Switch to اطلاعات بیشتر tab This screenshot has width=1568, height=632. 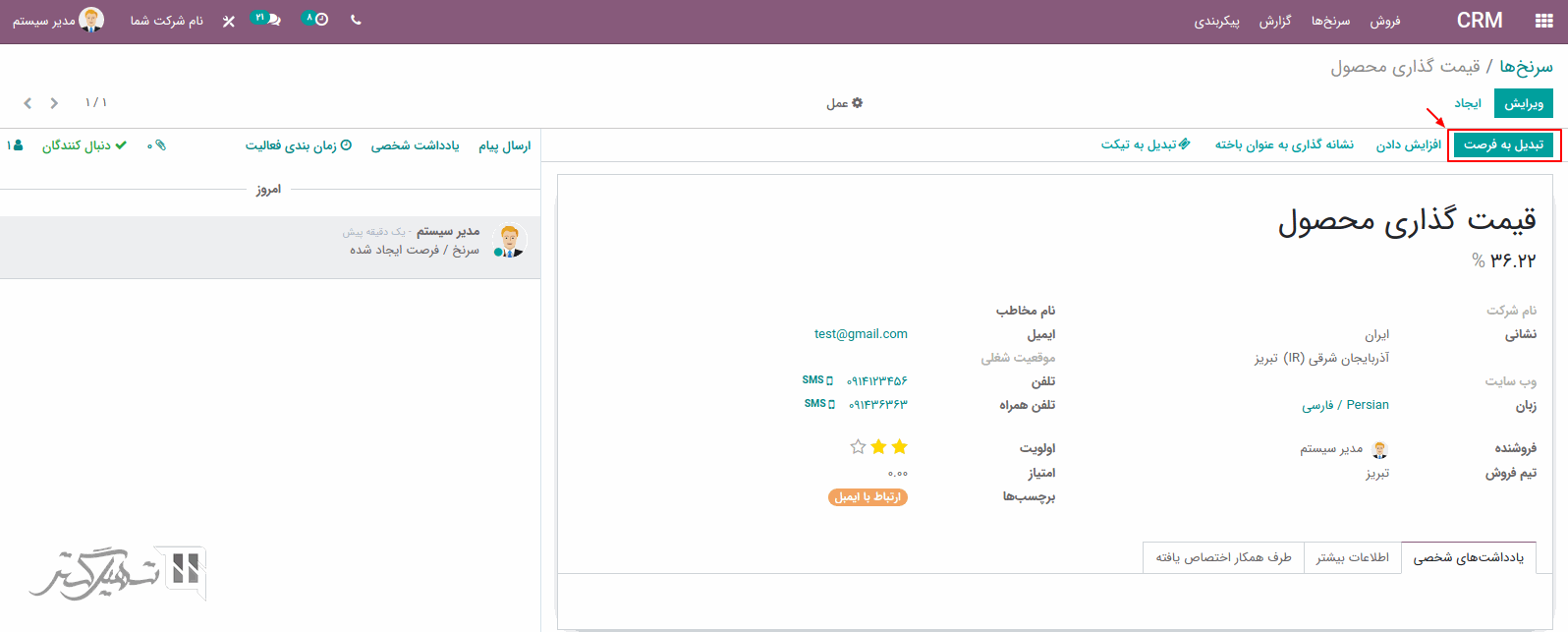click(1353, 557)
